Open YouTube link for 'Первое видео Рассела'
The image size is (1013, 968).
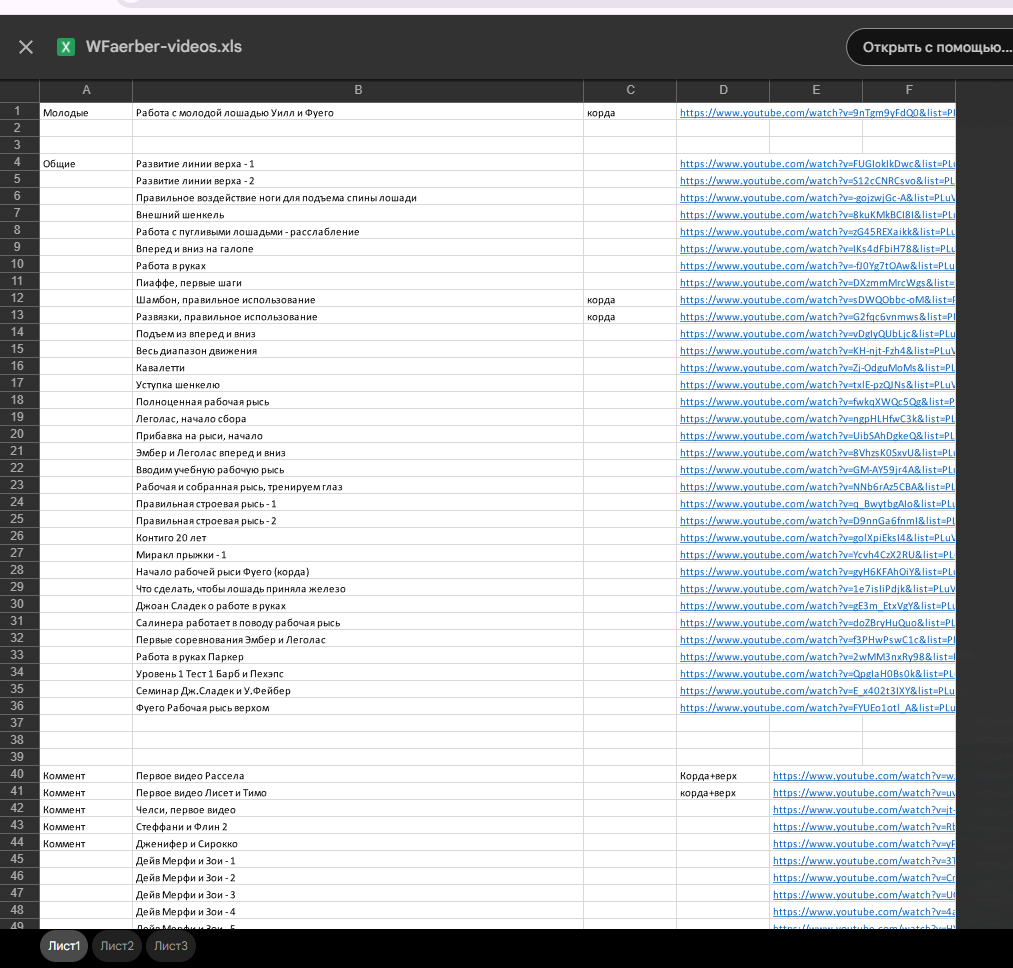(x=864, y=775)
